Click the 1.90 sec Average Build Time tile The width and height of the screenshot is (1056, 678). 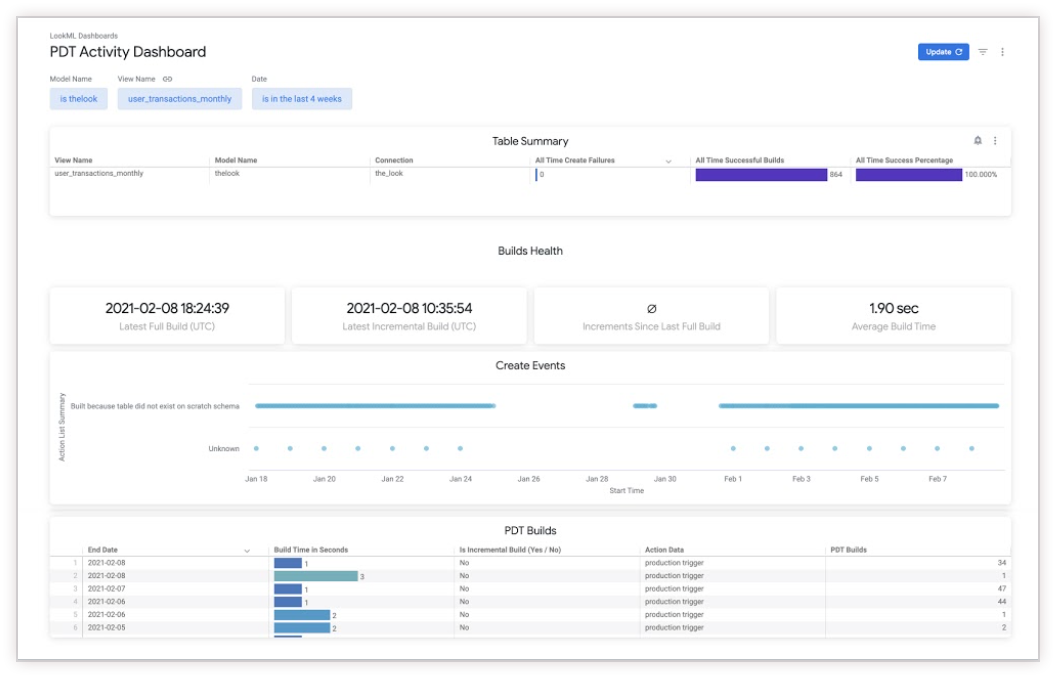(893, 316)
